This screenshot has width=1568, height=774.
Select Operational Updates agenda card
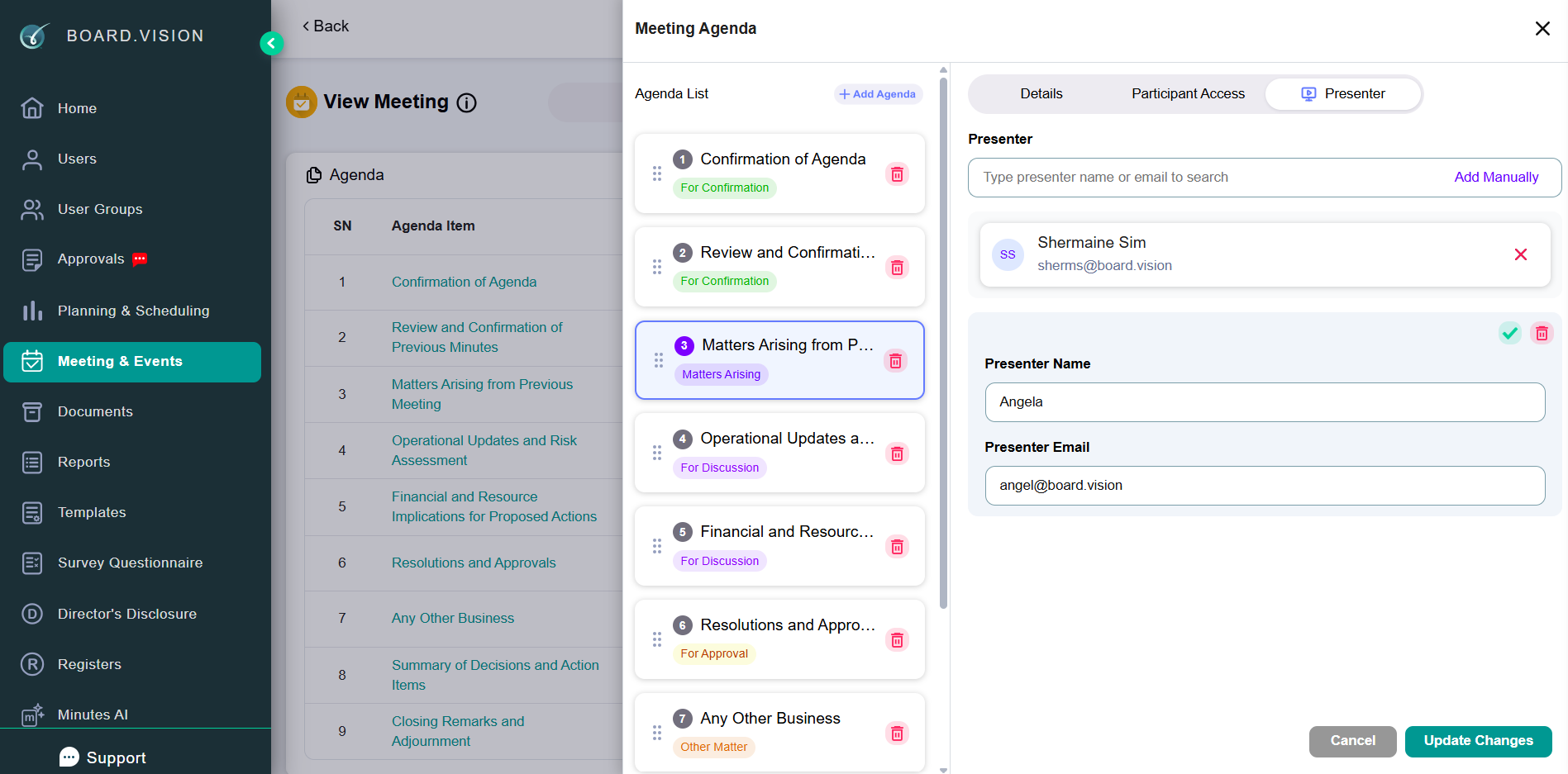[779, 453]
